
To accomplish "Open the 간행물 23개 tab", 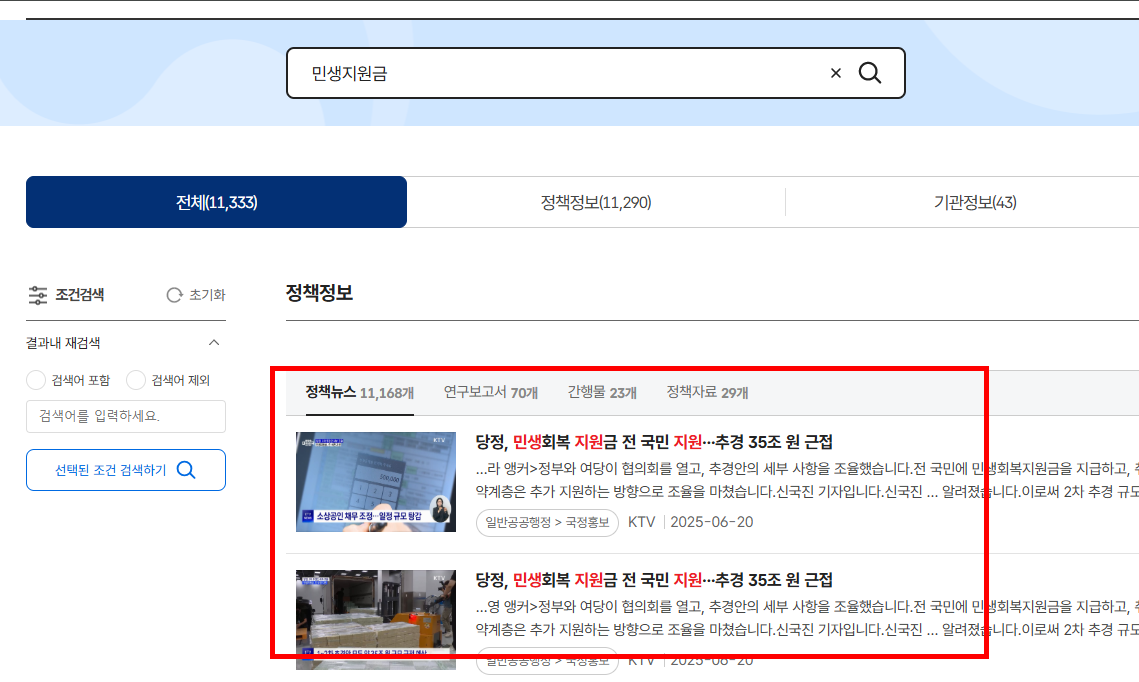I will [602, 391].
